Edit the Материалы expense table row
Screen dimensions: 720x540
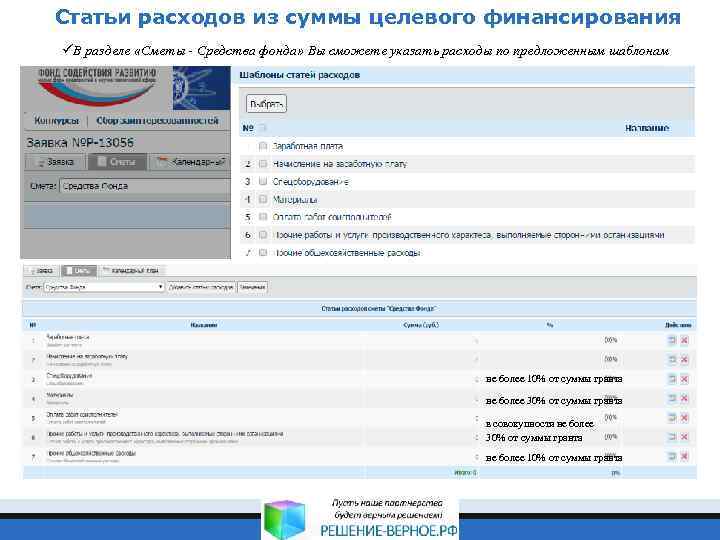pyautogui.click(x=672, y=398)
